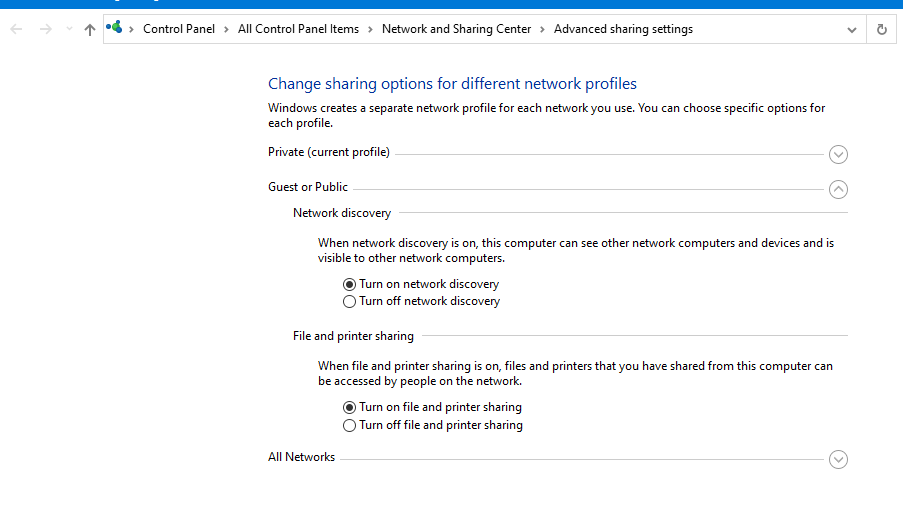The width and height of the screenshot is (903, 510).
Task: Open the address bar history dropdown
Action: point(852,29)
